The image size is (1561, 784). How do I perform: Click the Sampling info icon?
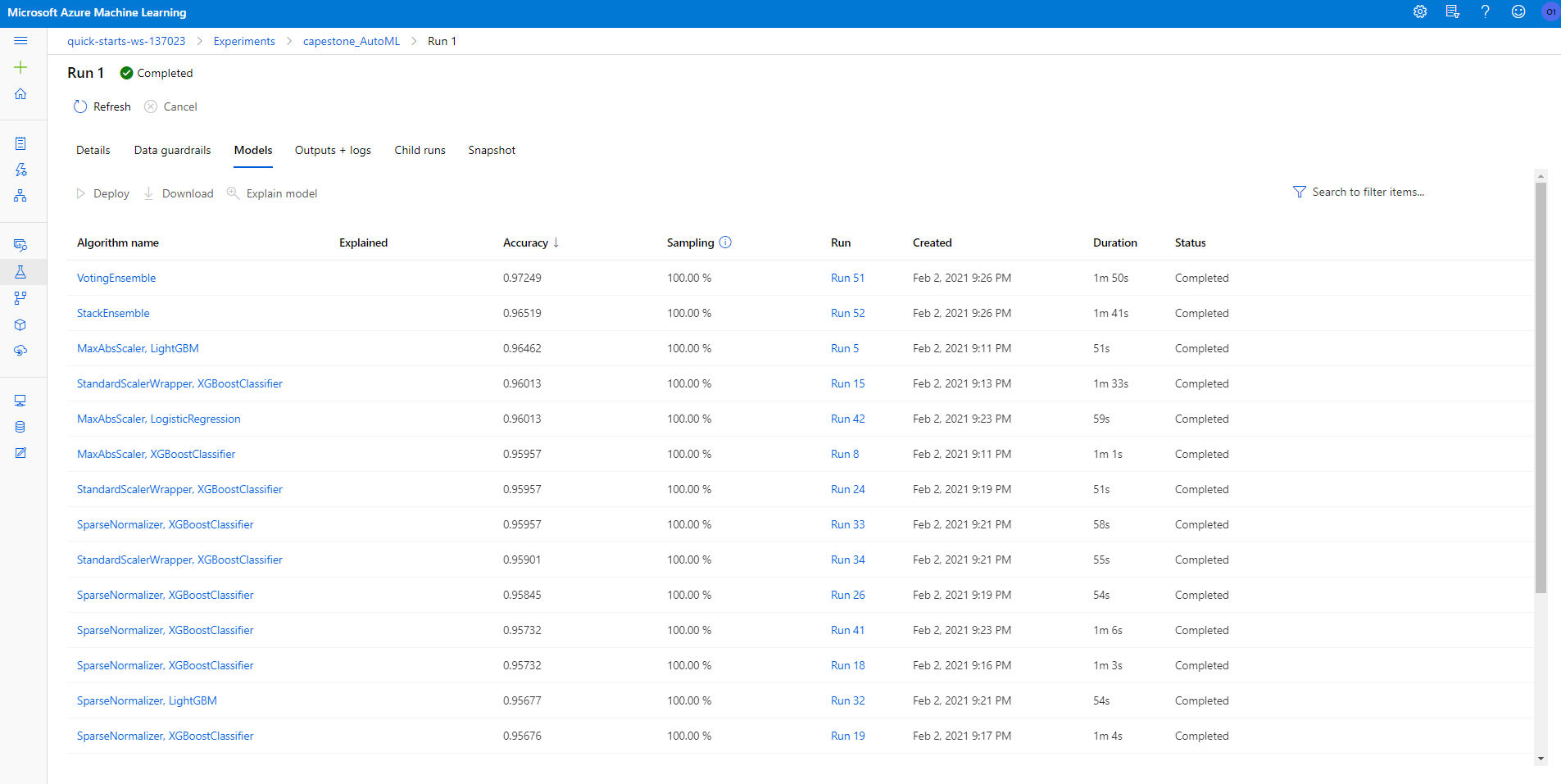click(x=725, y=242)
